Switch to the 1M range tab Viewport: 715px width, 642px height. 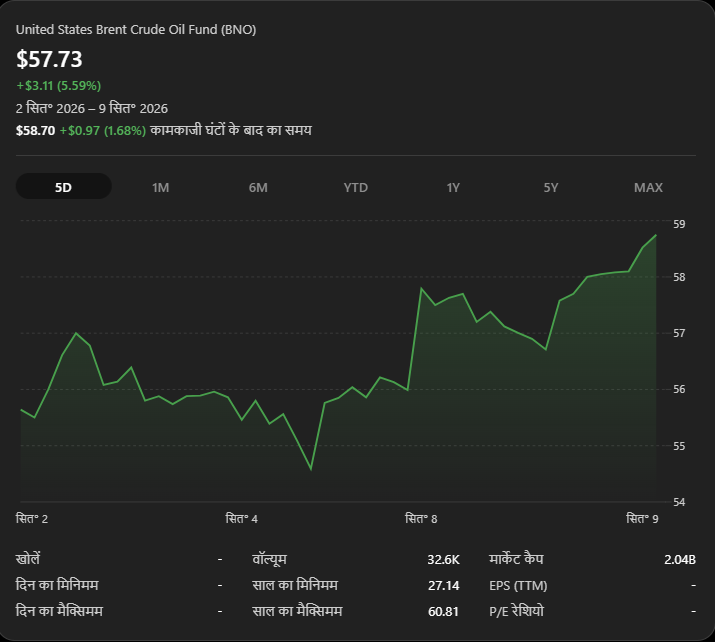(161, 187)
